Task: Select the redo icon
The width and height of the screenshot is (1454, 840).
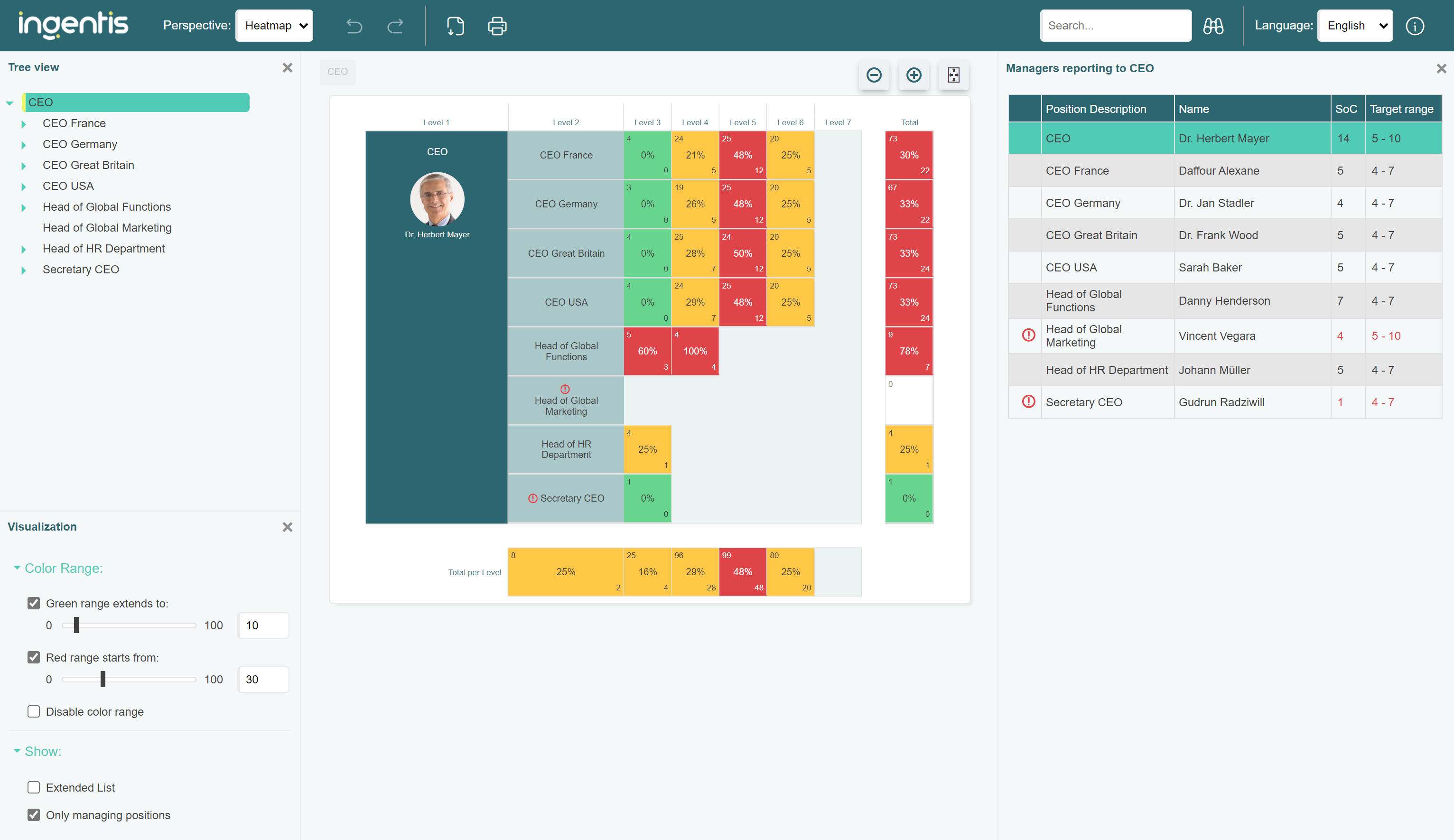Action: [x=396, y=25]
